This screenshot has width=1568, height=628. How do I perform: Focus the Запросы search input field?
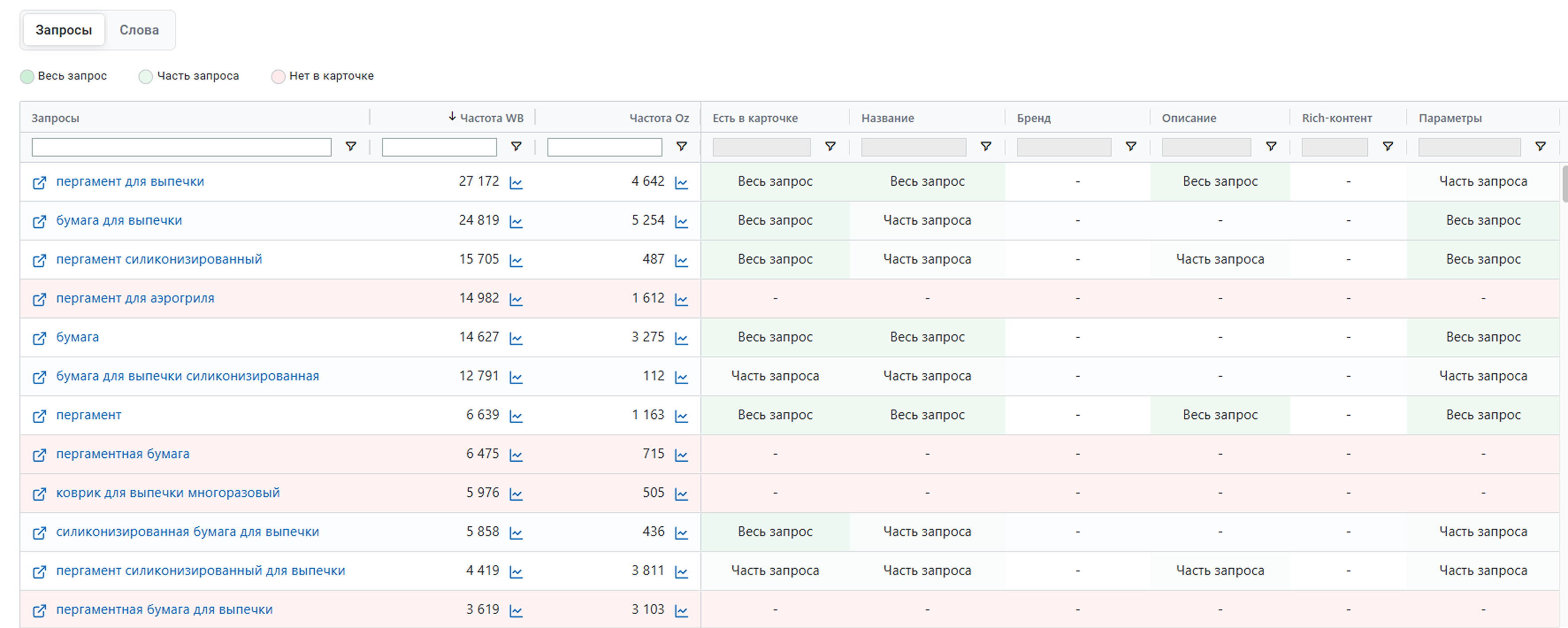181,147
